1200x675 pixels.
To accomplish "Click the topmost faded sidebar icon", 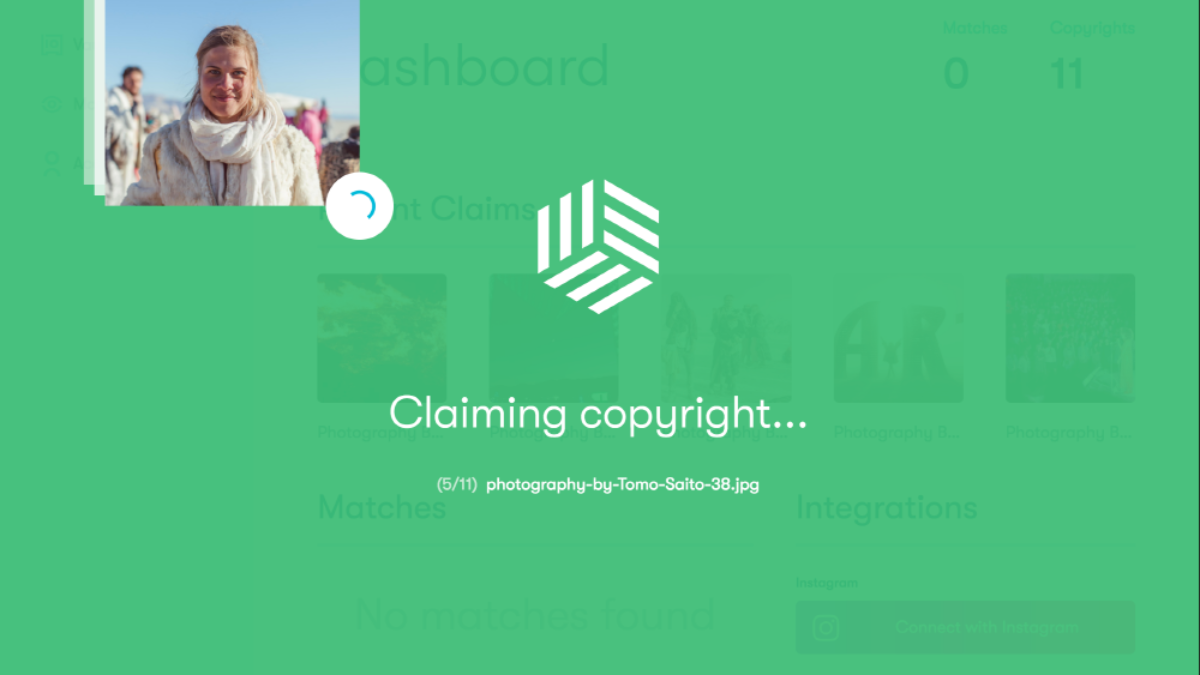I will coord(52,44).
